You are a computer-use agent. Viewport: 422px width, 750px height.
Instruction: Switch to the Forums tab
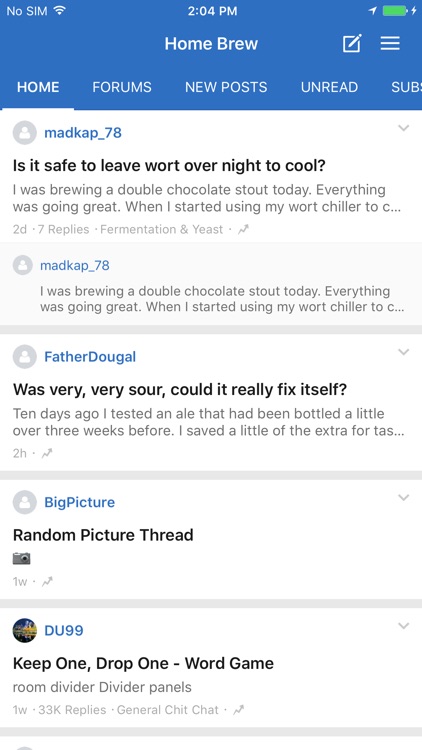122,87
